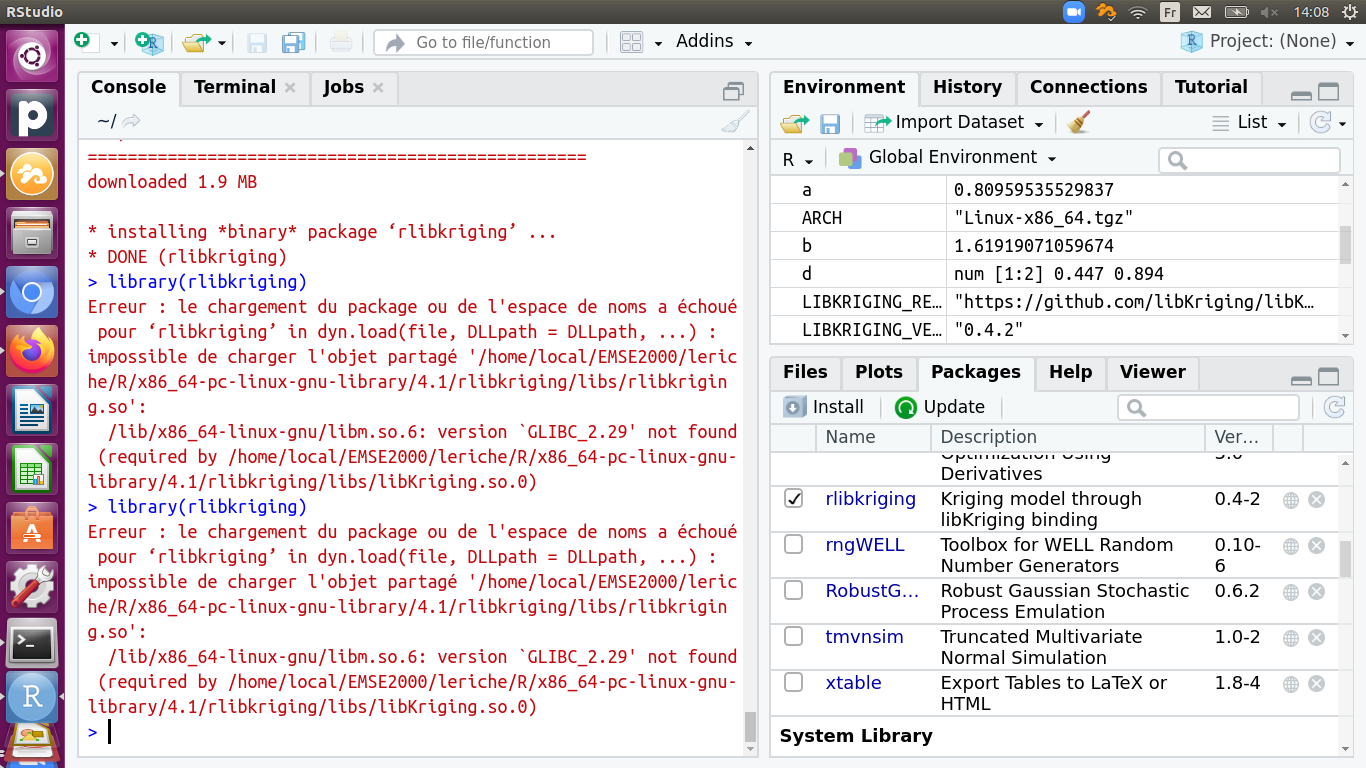The image size is (1366, 768).
Task: Switch to the Help tab
Action: tap(1070, 372)
